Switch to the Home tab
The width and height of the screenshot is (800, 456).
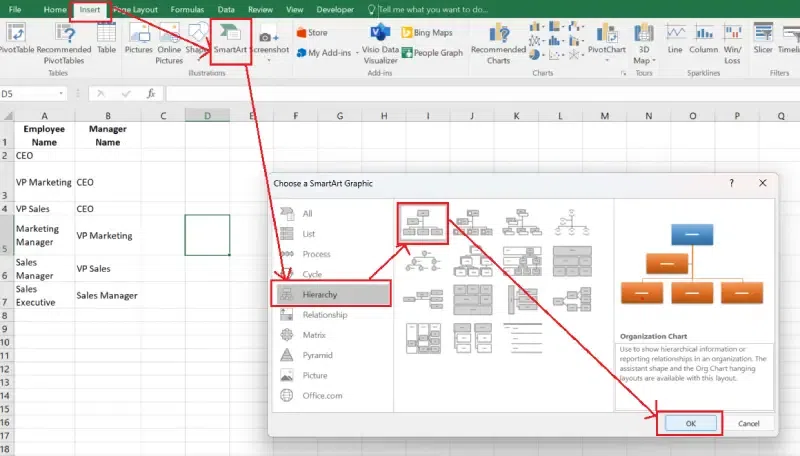point(55,9)
